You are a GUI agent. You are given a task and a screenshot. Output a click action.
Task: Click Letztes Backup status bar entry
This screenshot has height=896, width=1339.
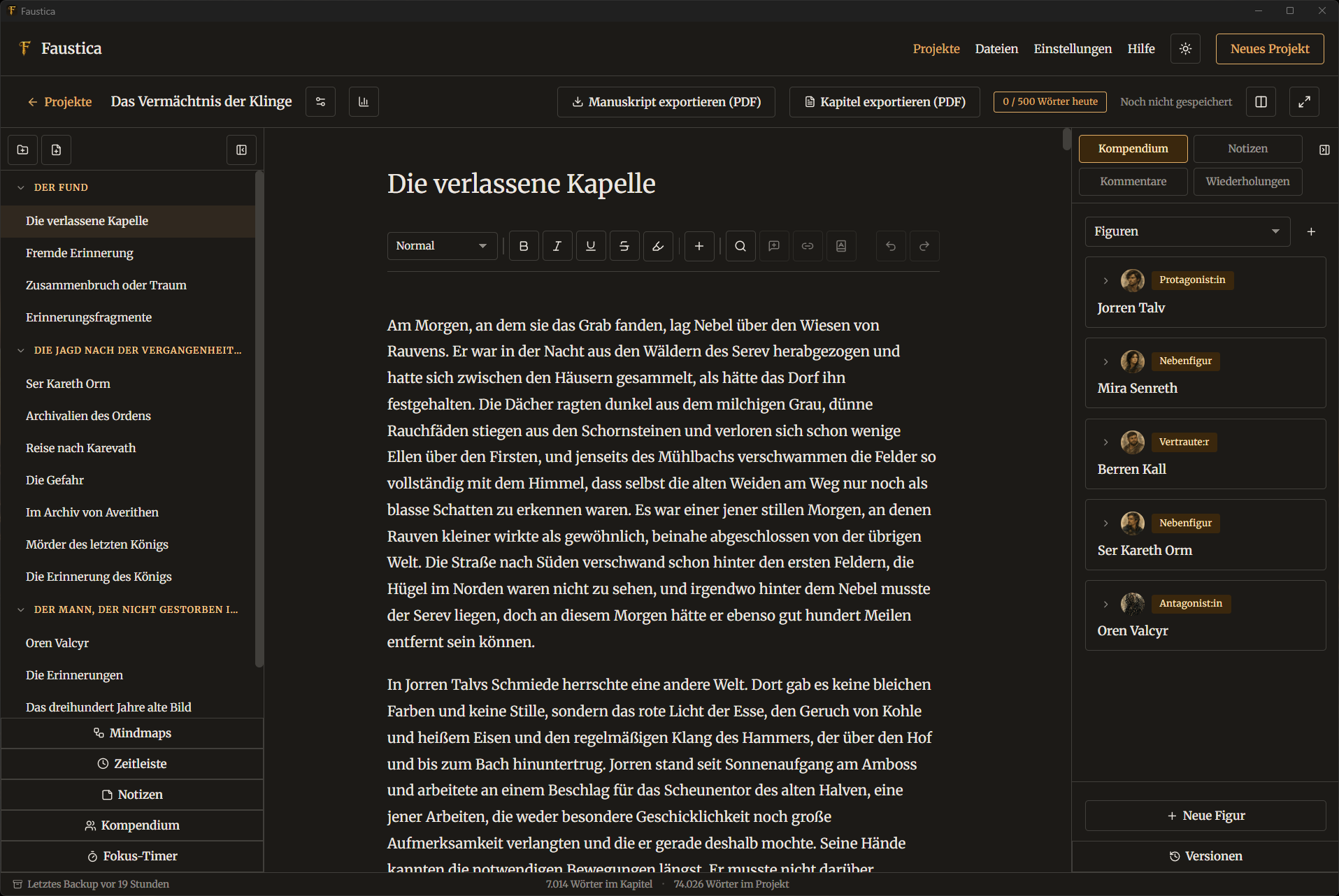pyautogui.click(x=91, y=884)
